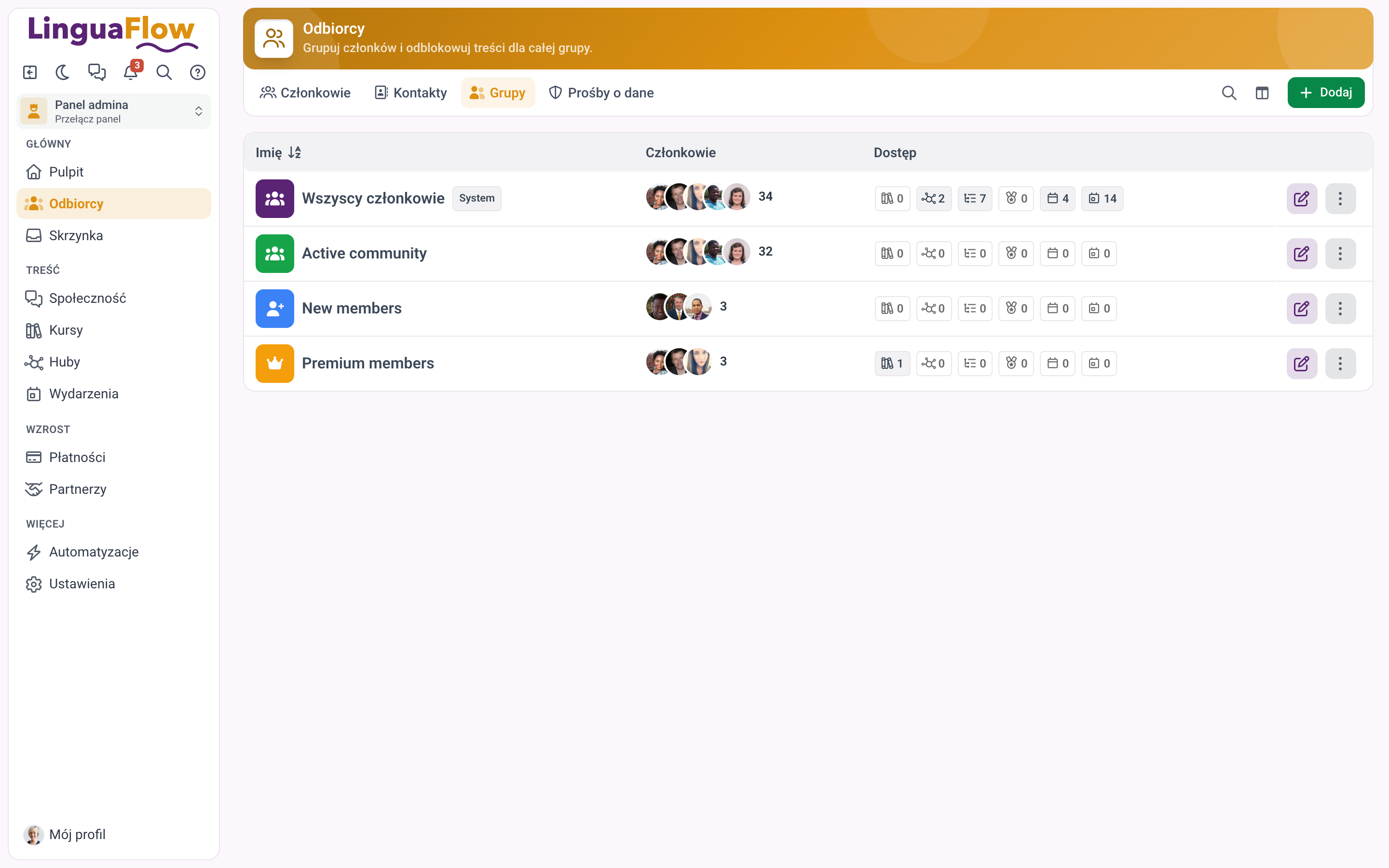Image resolution: width=1389 pixels, height=868 pixels.
Task: Click the green Dodaj button
Action: (x=1325, y=93)
